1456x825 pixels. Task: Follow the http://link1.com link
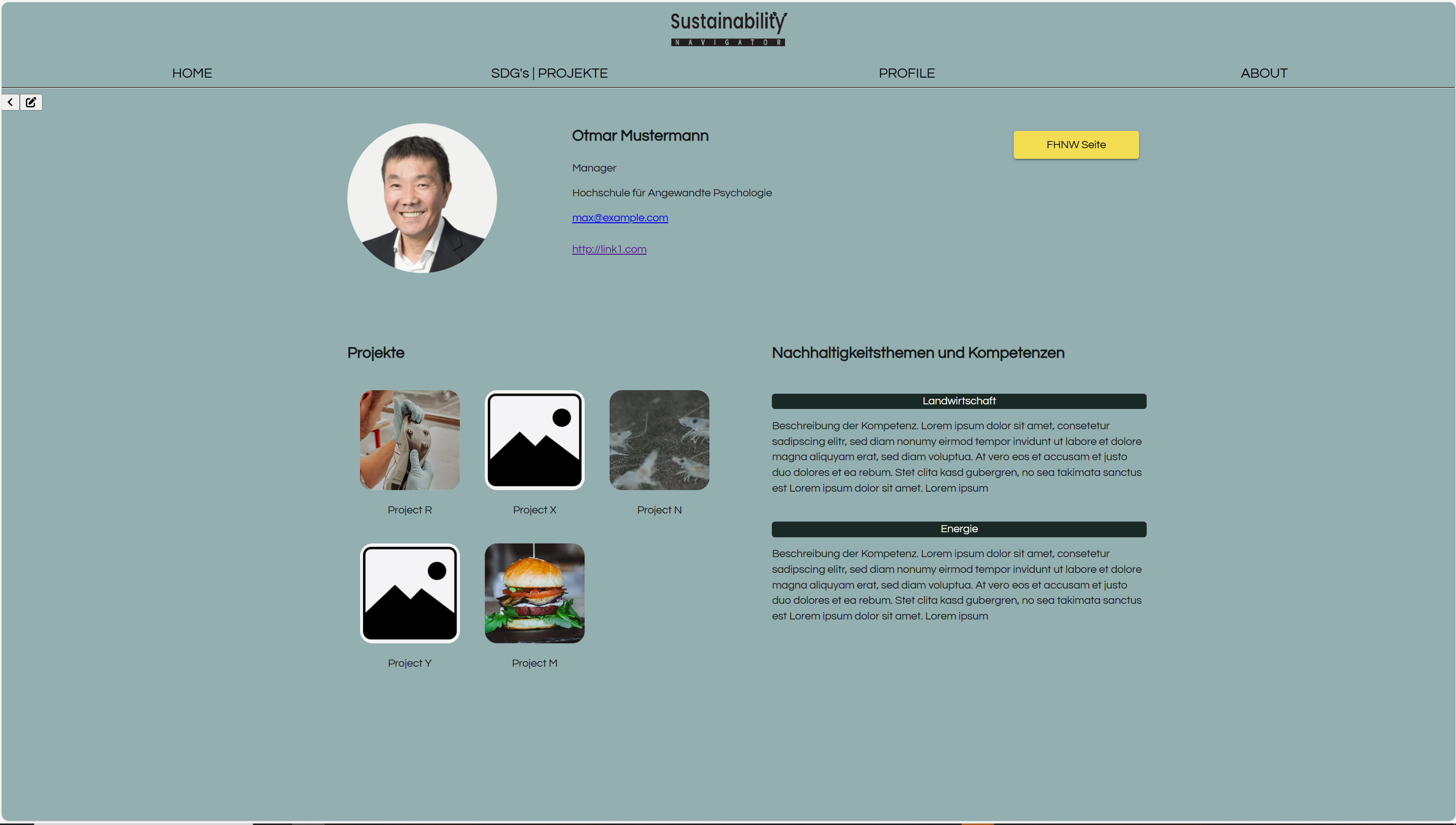point(609,249)
